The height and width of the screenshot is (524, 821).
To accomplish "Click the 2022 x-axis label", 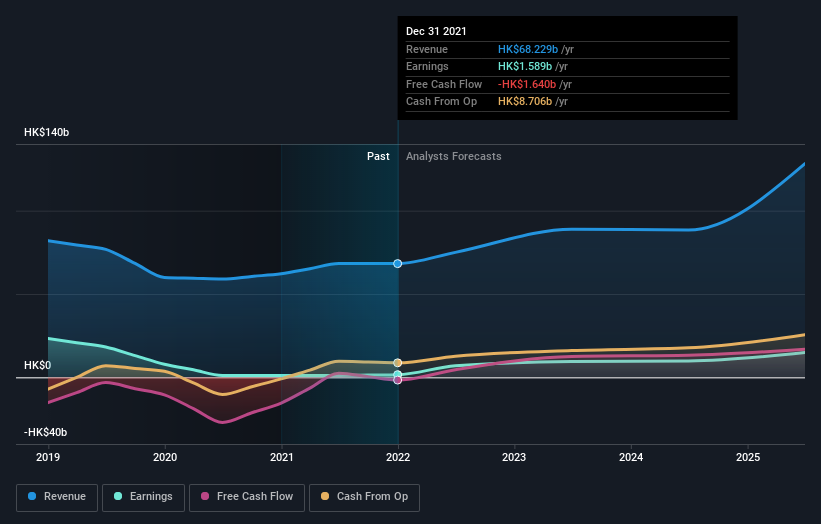I will [x=398, y=457].
